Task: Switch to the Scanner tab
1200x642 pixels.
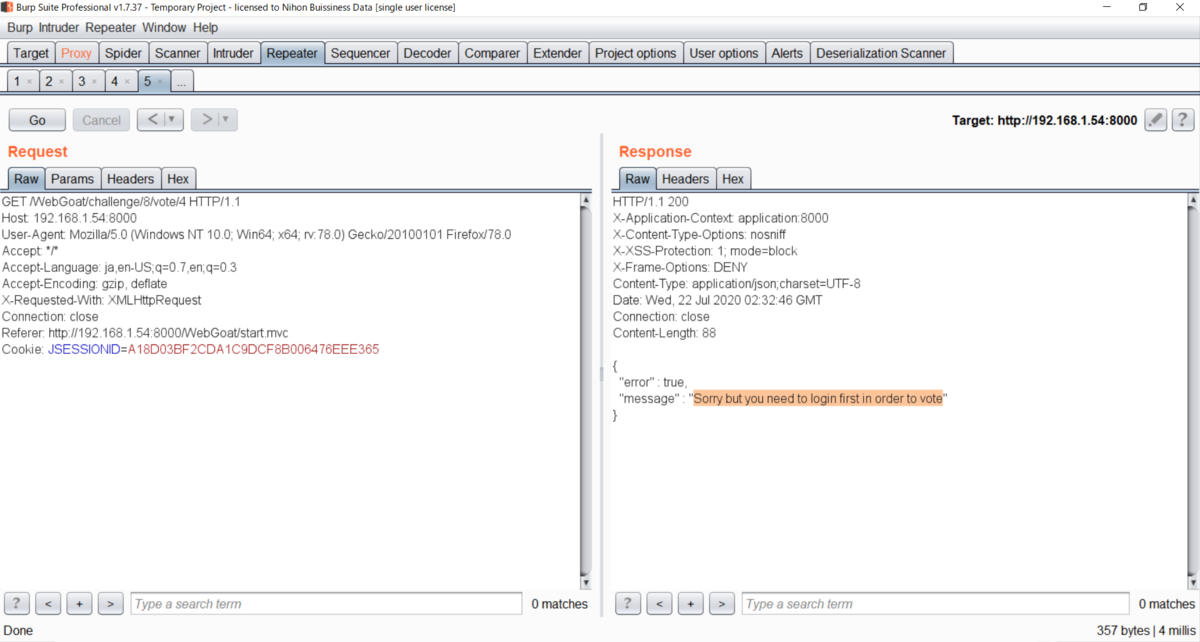Action: click(x=178, y=53)
